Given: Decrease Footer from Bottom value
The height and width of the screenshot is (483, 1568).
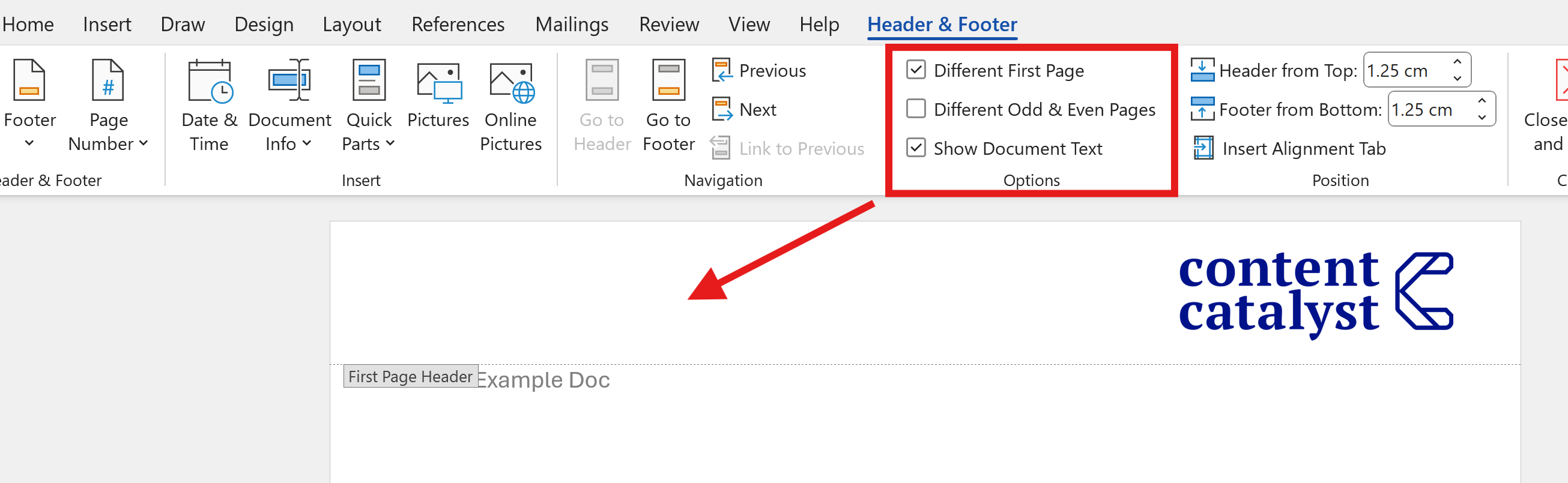Looking at the screenshot, I should click(1482, 117).
